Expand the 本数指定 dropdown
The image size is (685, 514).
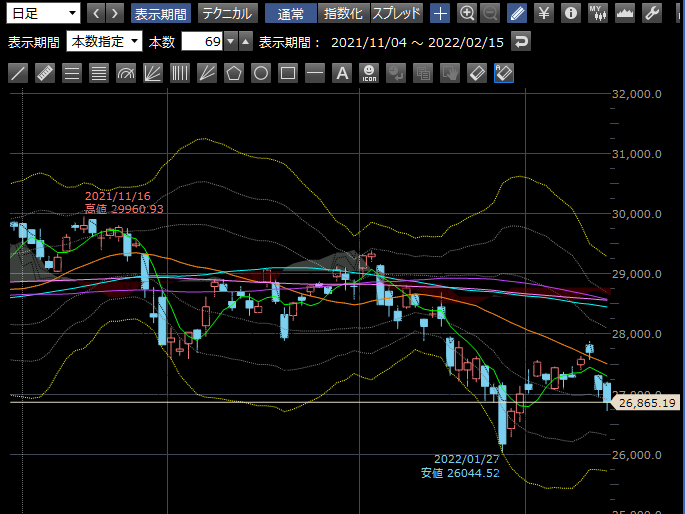(x=105, y=42)
